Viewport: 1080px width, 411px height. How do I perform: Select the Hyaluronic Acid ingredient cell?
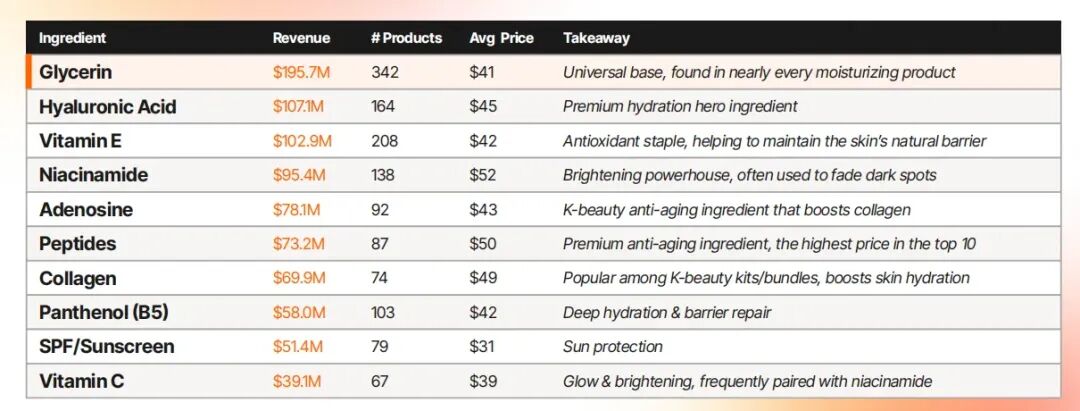coord(107,107)
